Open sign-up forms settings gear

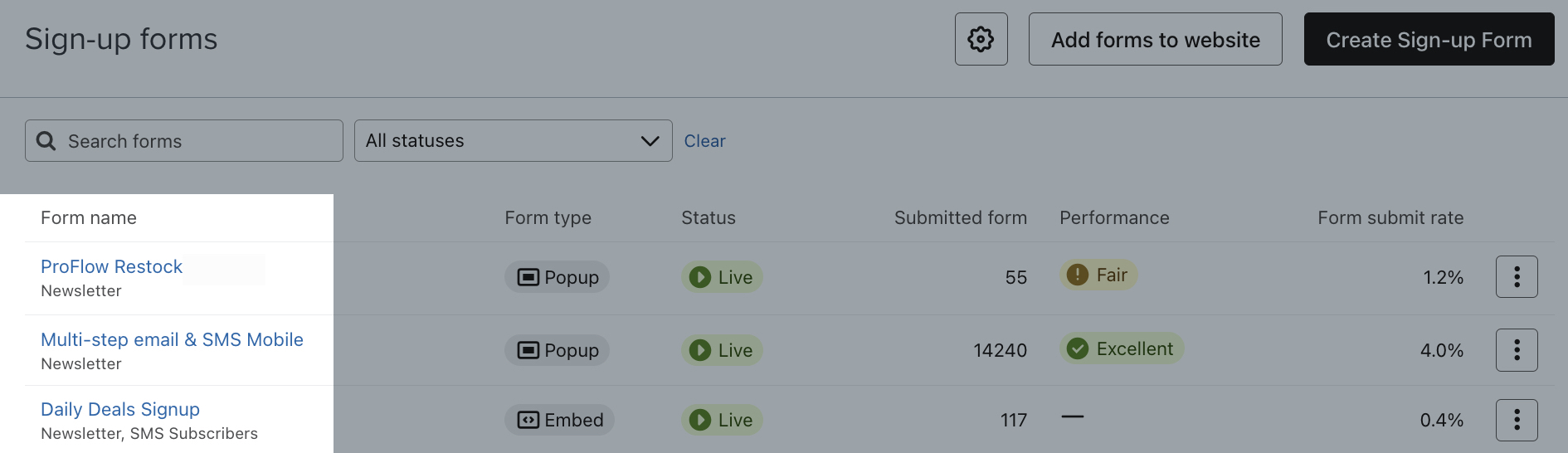pos(981,39)
